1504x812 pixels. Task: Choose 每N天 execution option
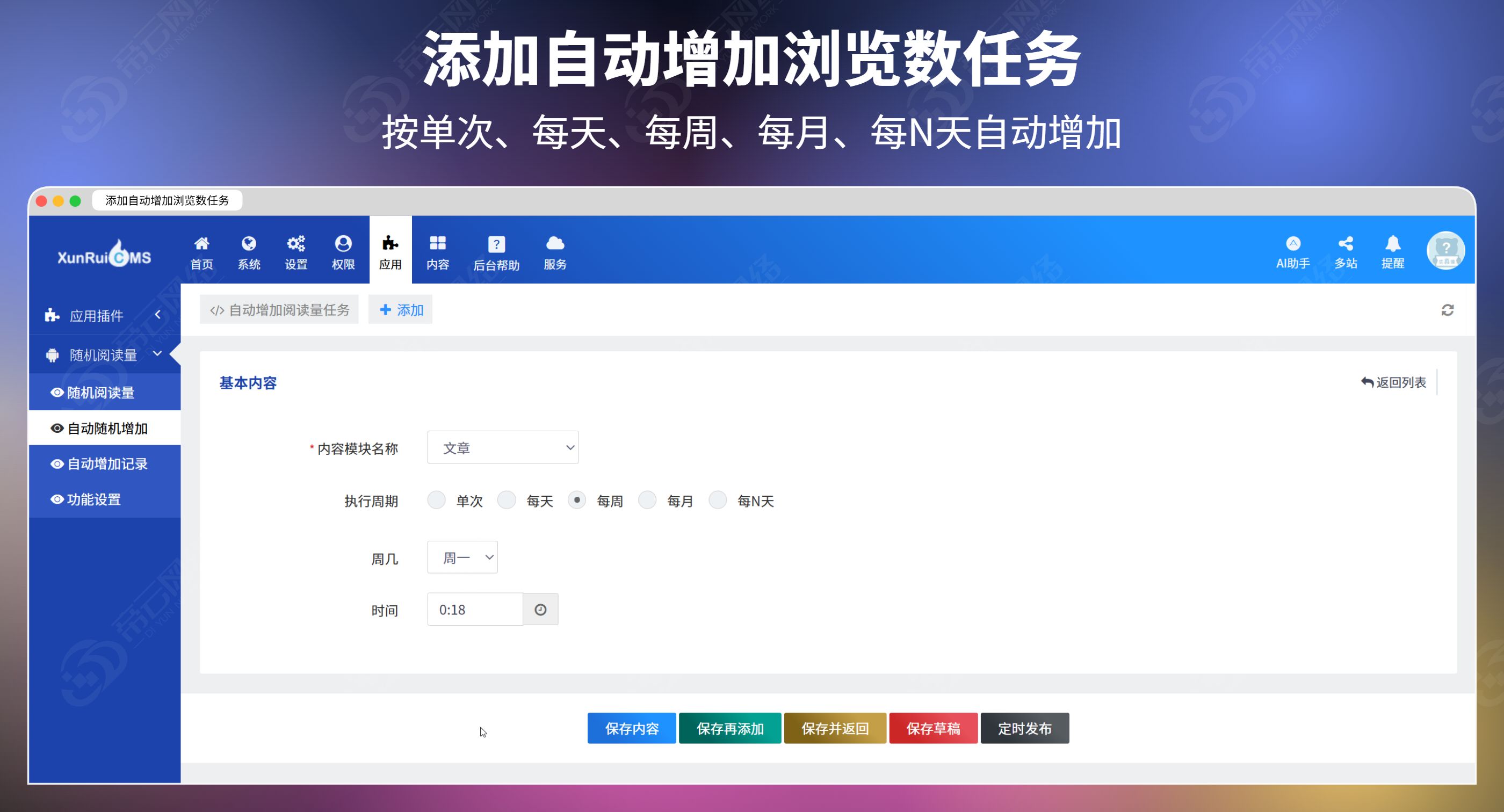point(718,499)
